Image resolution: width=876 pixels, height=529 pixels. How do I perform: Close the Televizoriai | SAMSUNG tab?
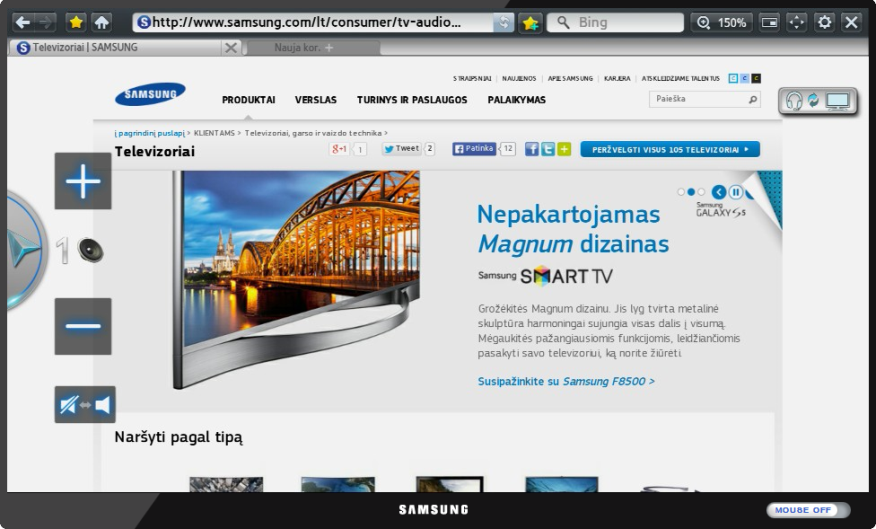click(x=230, y=47)
